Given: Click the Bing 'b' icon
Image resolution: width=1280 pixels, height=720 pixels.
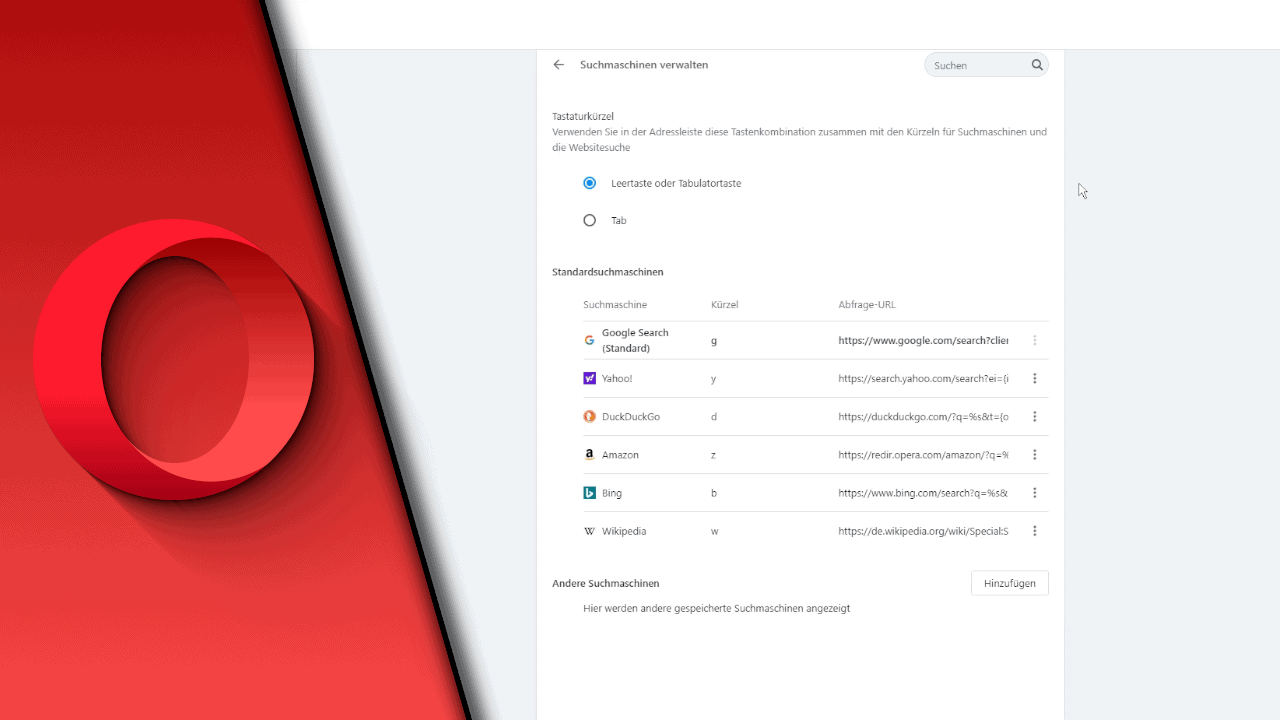Looking at the screenshot, I should click(x=590, y=493).
